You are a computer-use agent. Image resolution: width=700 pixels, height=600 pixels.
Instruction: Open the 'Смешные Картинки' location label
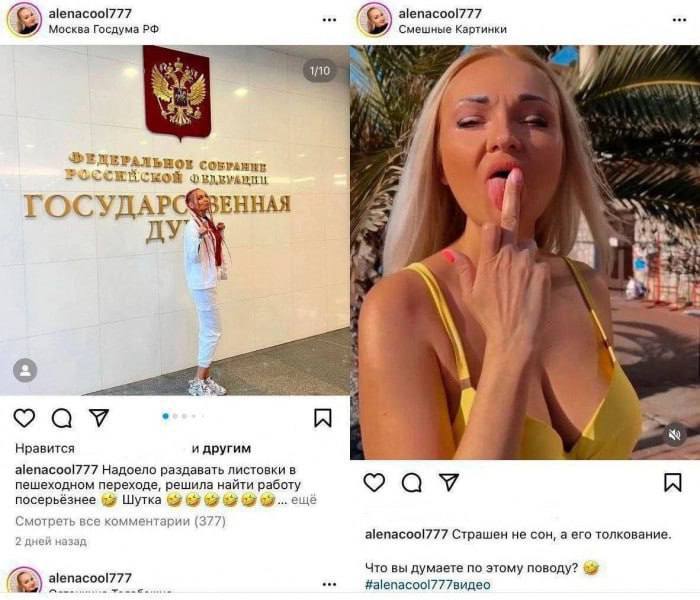click(x=452, y=29)
